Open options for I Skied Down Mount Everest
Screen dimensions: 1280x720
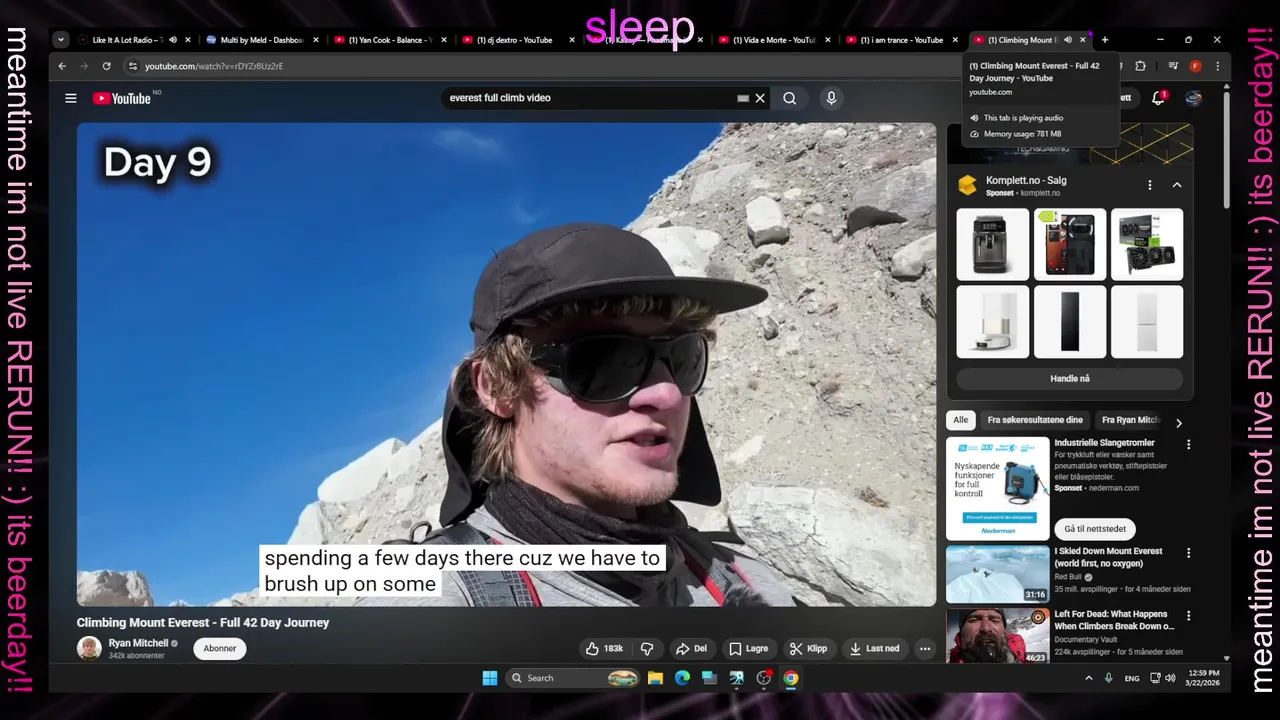[x=1188, y=552]
